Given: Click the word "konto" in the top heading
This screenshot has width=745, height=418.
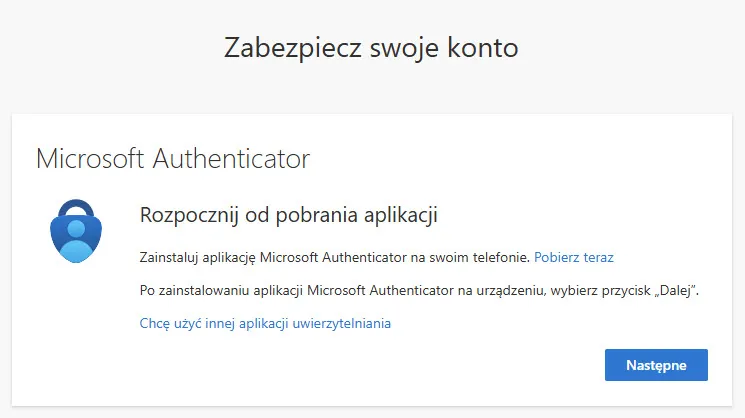Looking at the screenshot, I should click(x=483, y=48).
